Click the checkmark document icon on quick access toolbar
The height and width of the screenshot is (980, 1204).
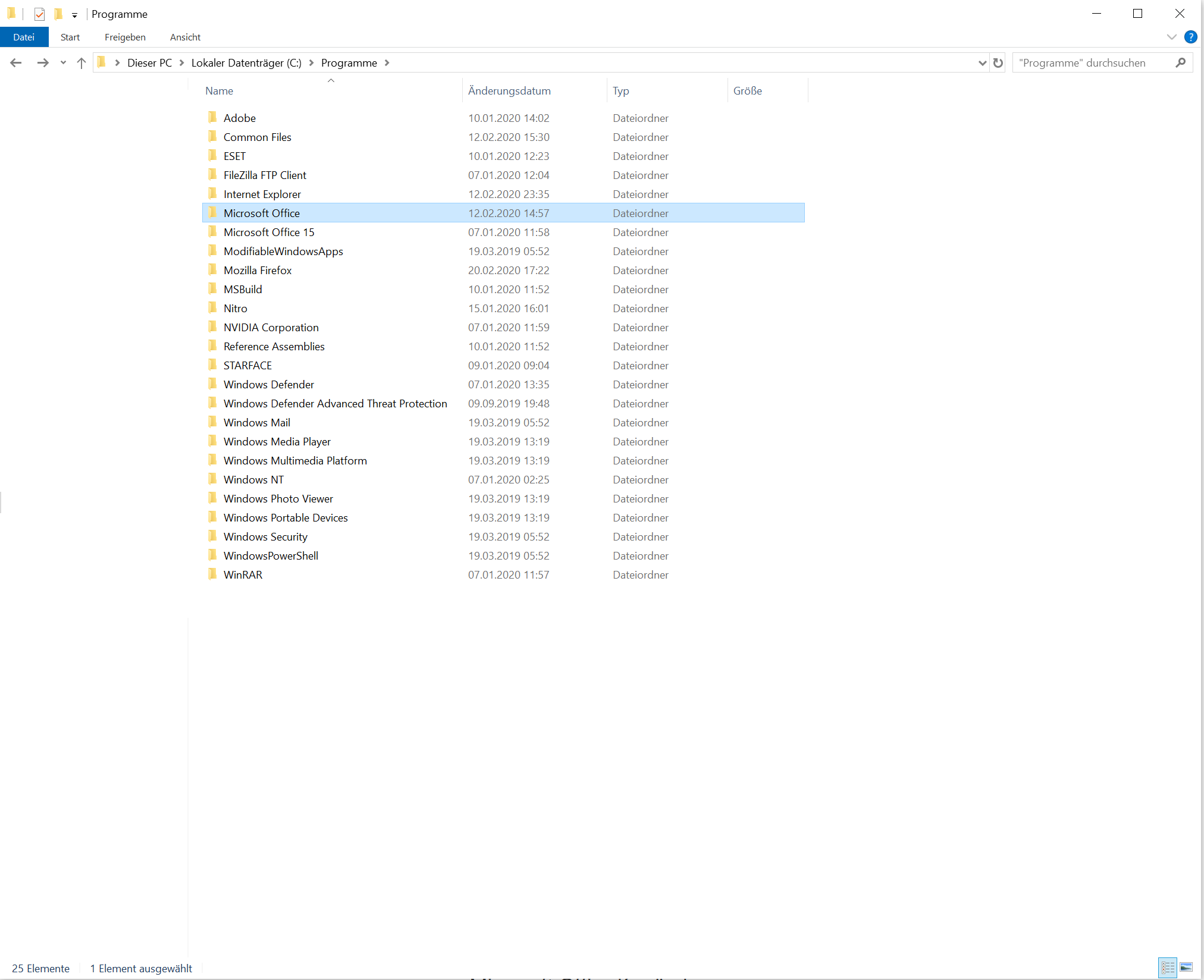pyautogui.click(x=39, y=14)
